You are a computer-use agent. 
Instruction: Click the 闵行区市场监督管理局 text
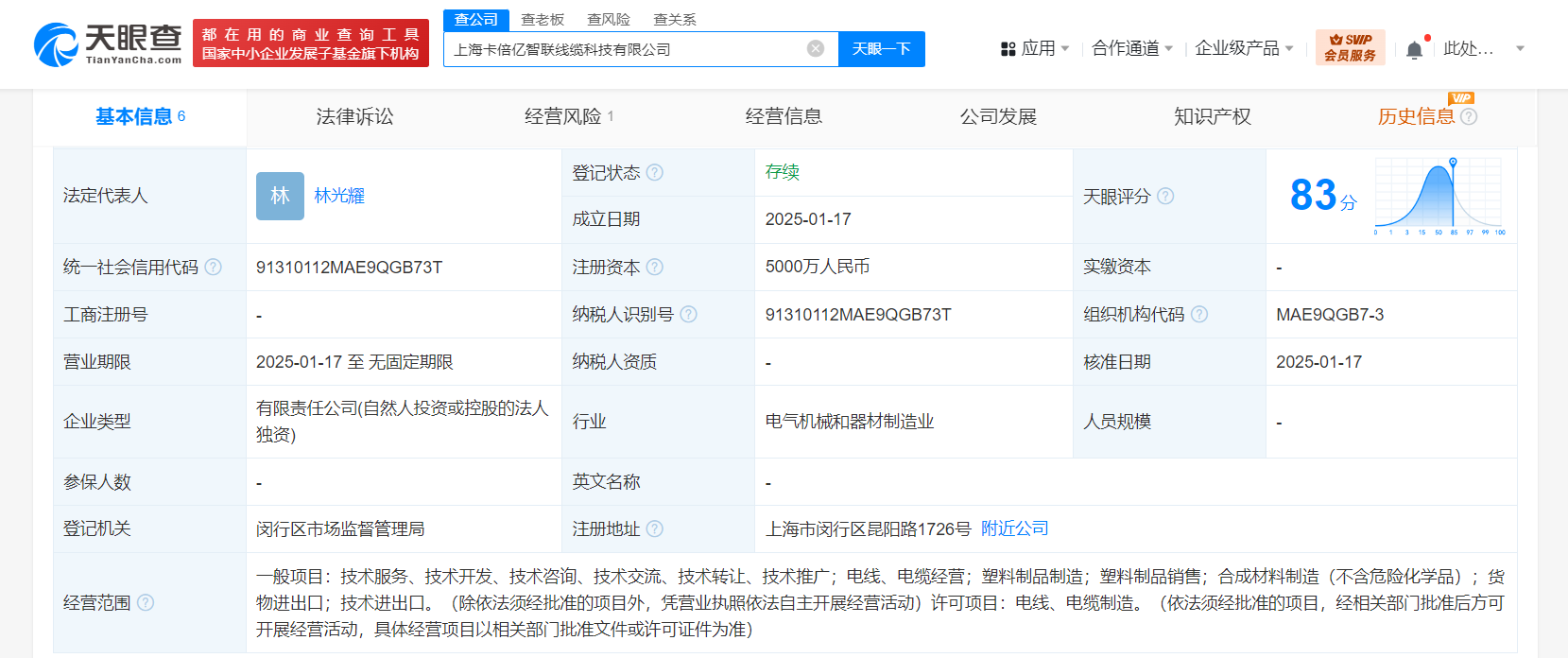tap(340, 529)
